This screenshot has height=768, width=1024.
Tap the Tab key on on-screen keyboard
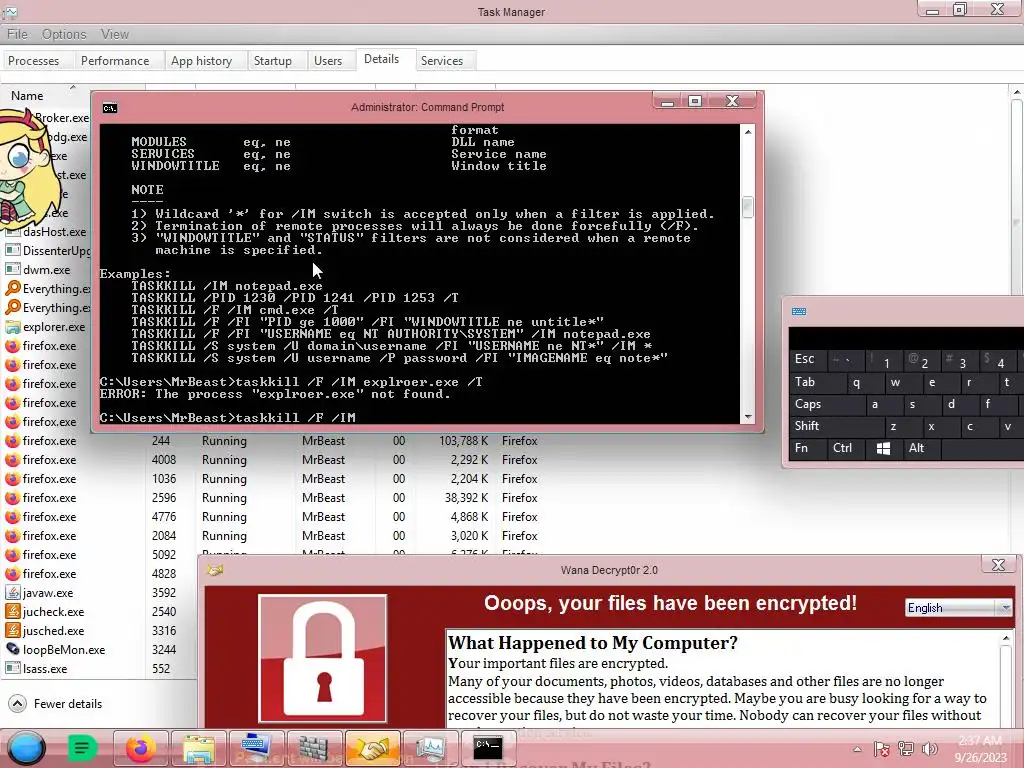coord(818,383)
